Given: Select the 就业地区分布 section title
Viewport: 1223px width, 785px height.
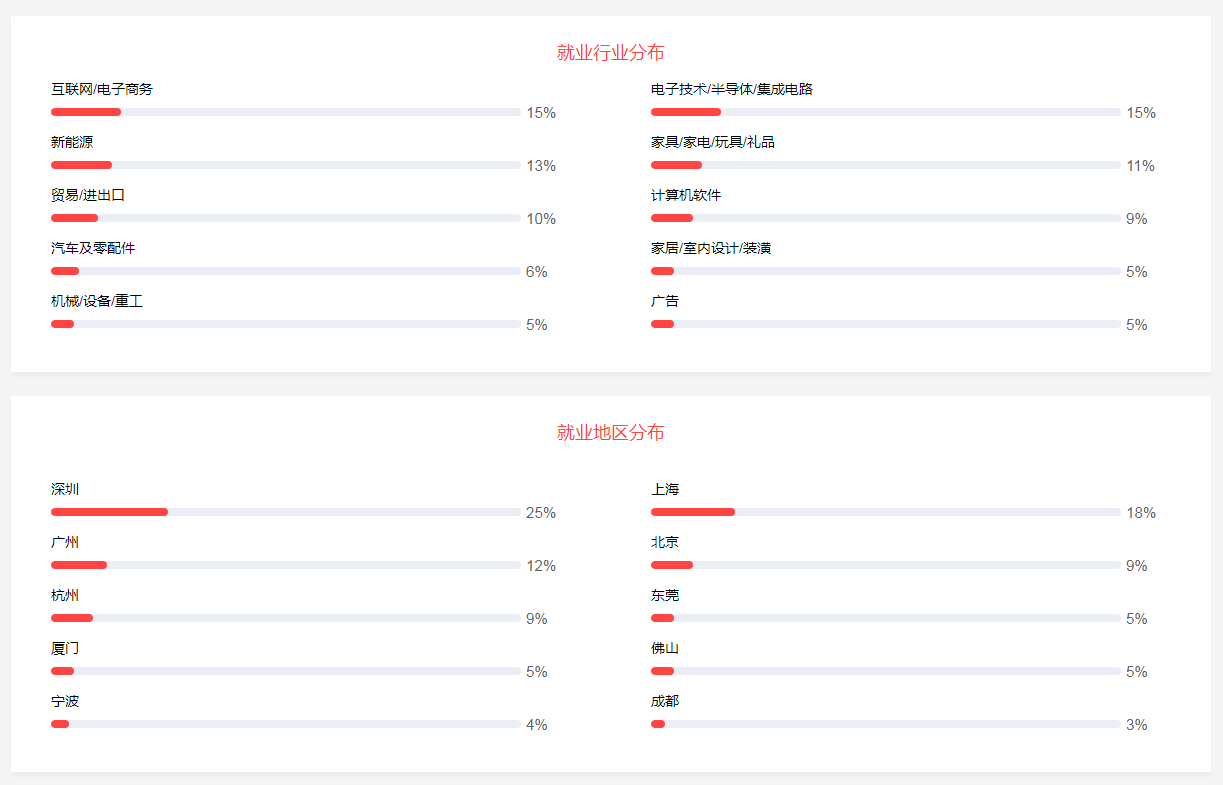Looking at the screenshot, I should coord(610,433).
